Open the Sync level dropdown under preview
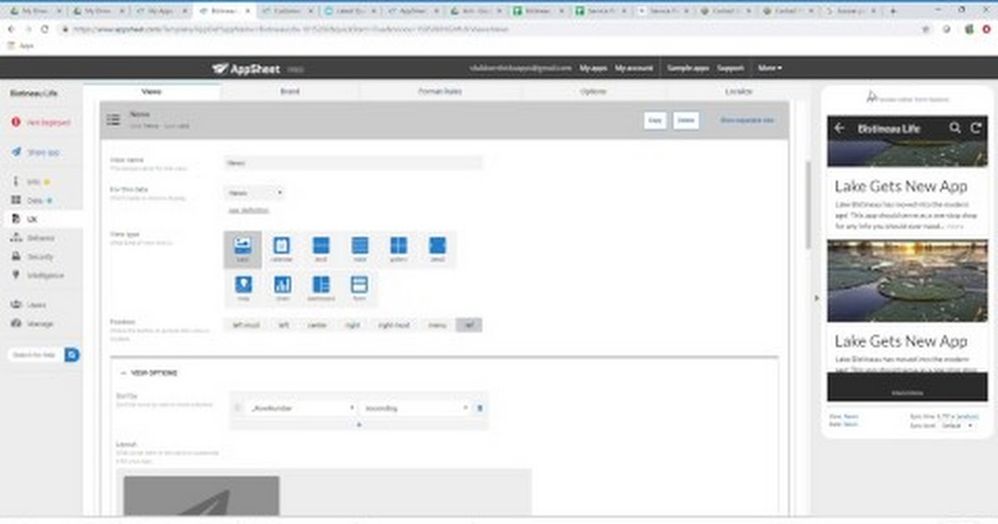The height and width of the screenshot is (524, 998). point(957,425)
